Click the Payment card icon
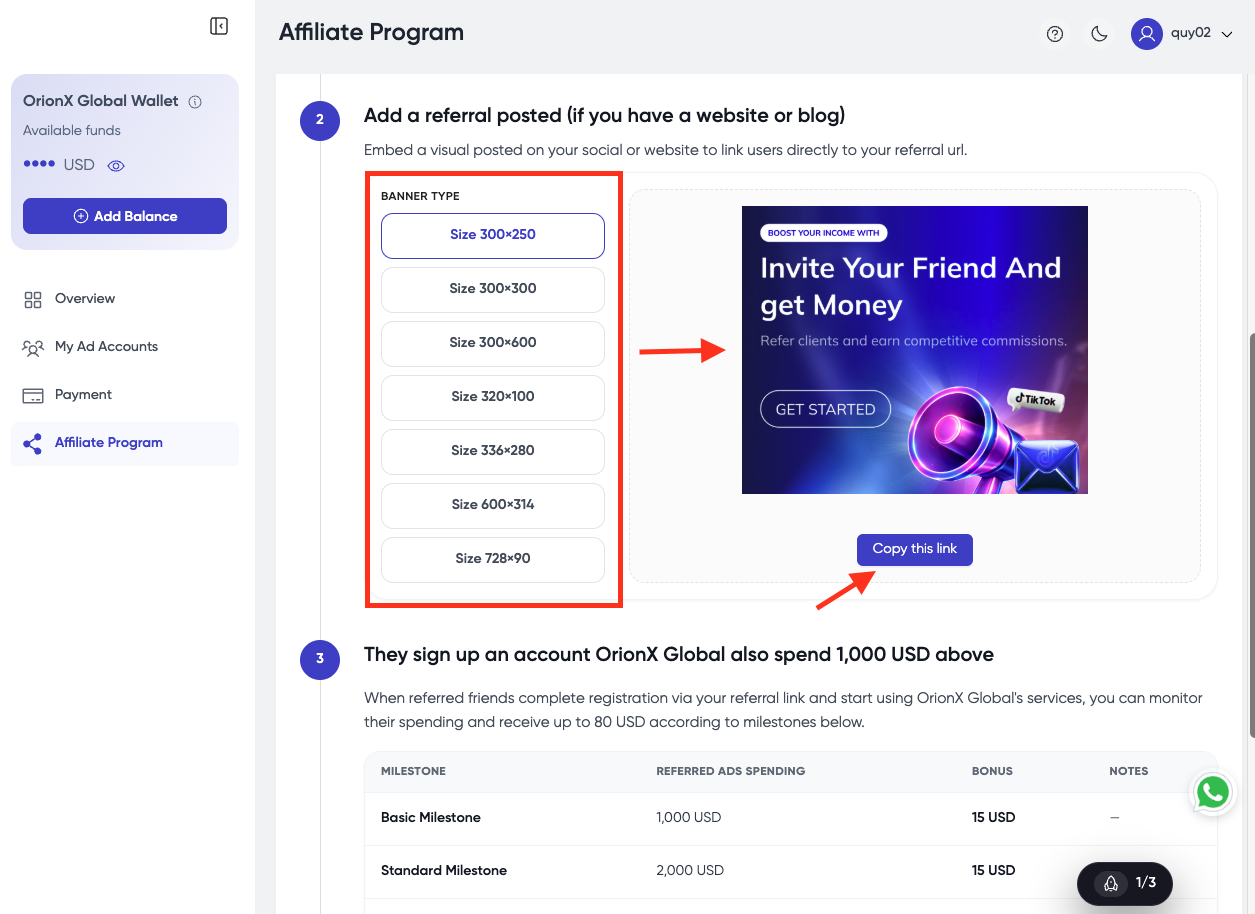 tap(33, 395)
